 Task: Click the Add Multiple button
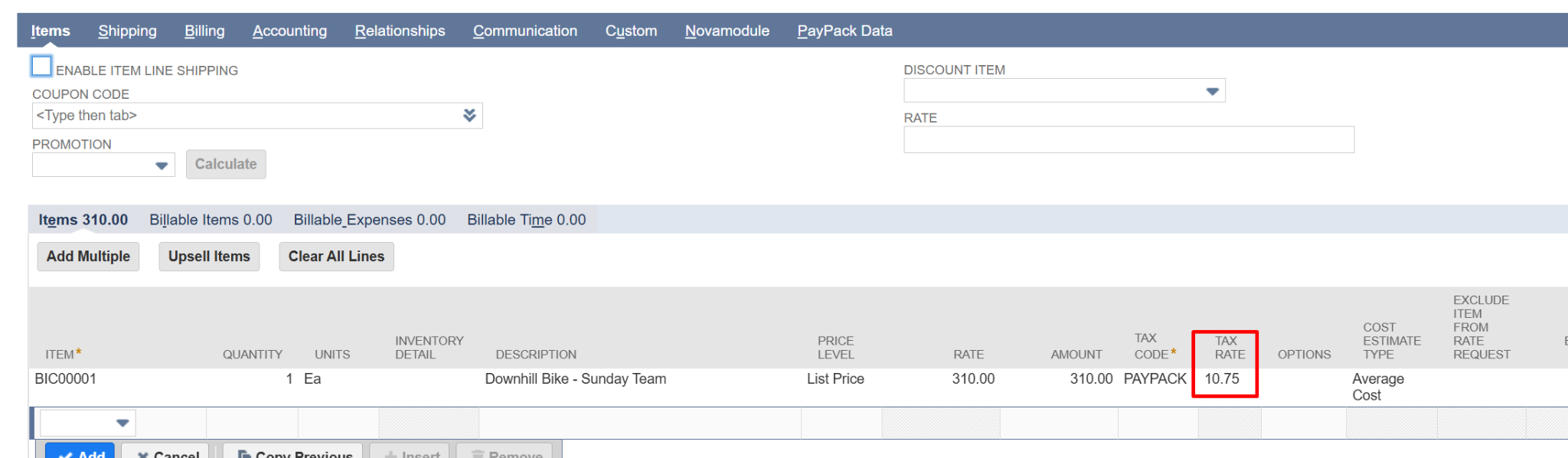pyautogui.click(x=88, y=257)
